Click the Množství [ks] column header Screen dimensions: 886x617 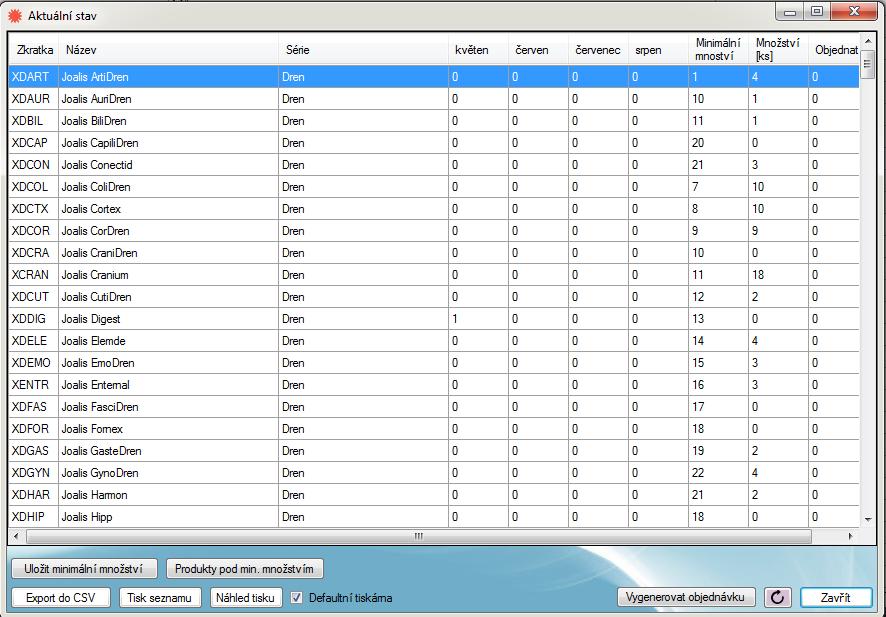click(x=778, y=50)
